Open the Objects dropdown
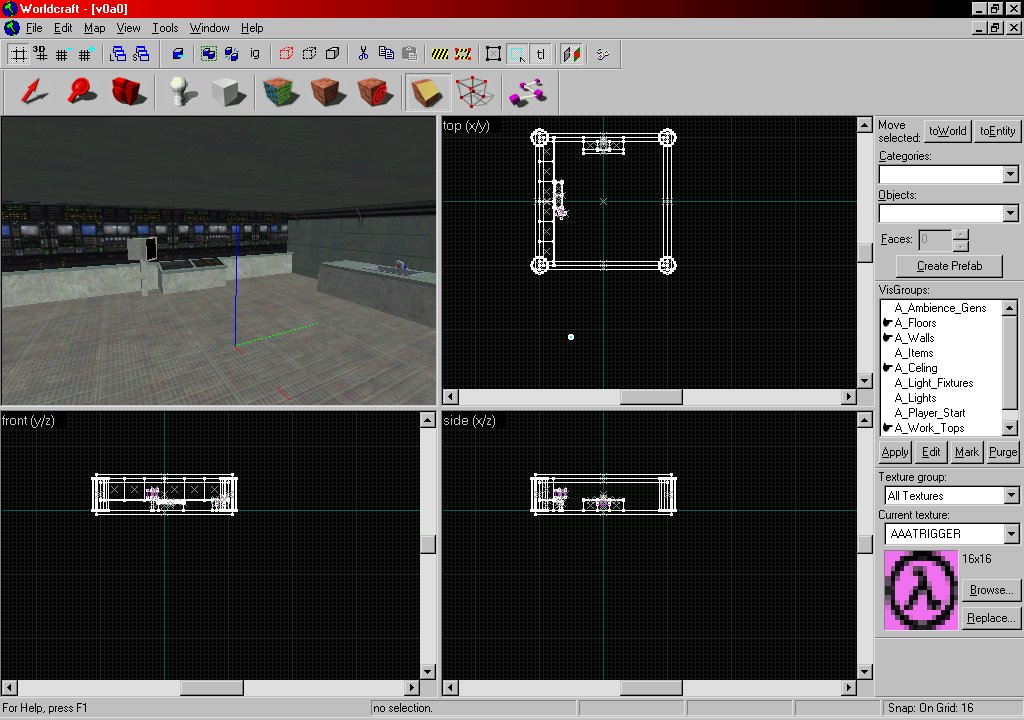 point(1010,213)
